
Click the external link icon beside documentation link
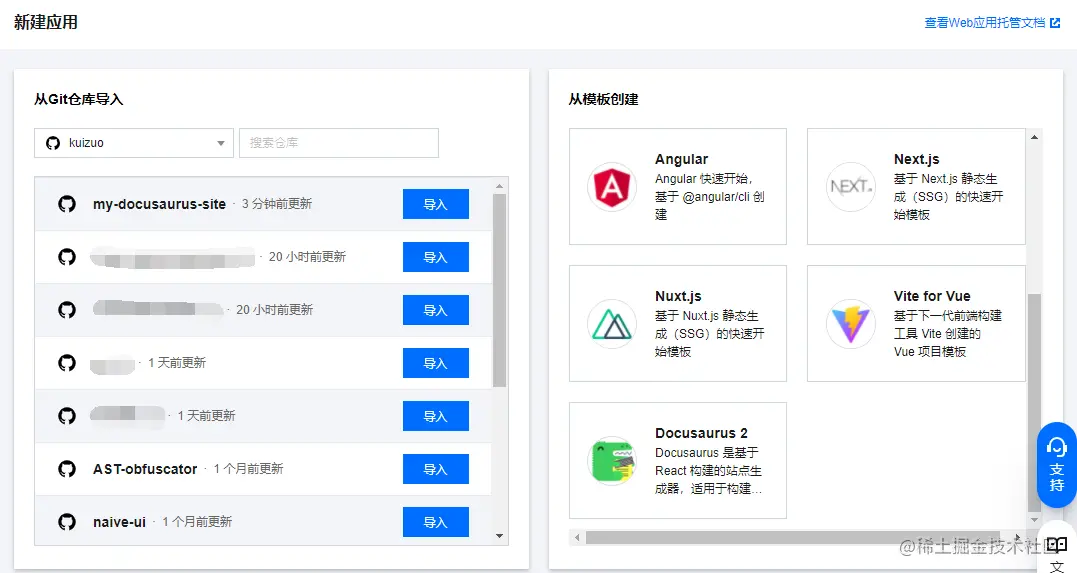[1055, 23]
